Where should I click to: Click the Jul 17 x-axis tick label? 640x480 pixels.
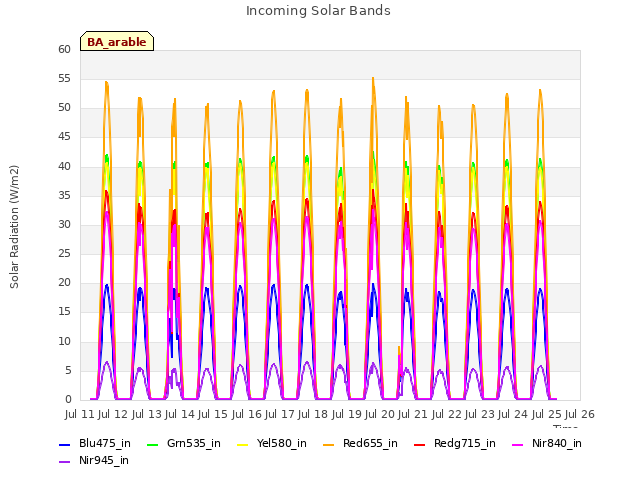(x=280, y=414)
